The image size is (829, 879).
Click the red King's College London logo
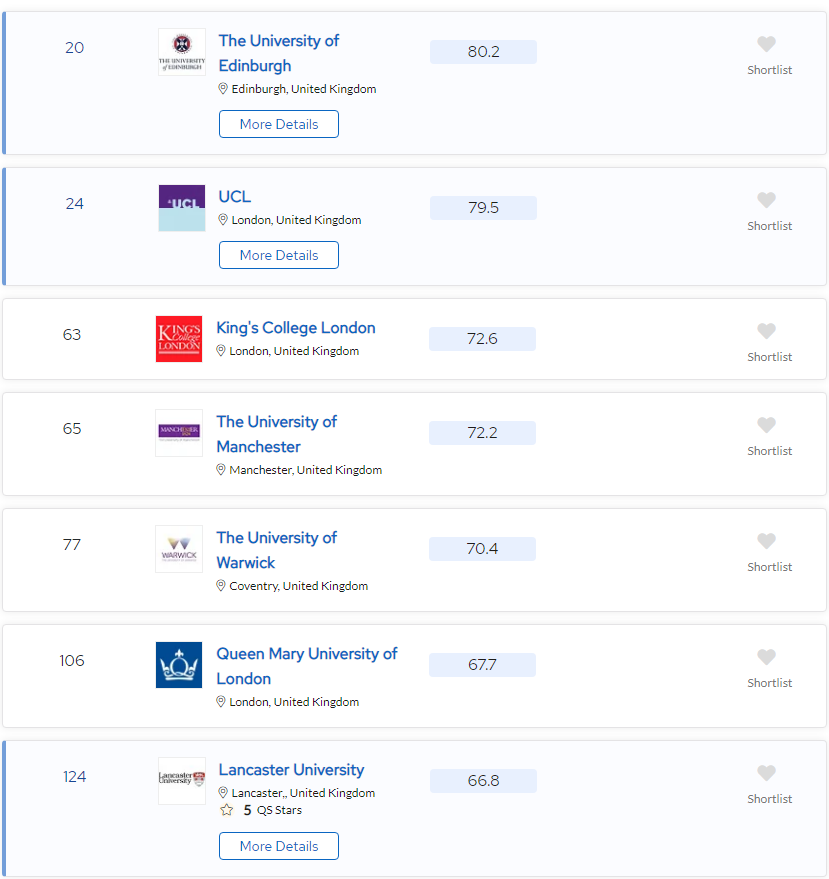click(179, 339)
